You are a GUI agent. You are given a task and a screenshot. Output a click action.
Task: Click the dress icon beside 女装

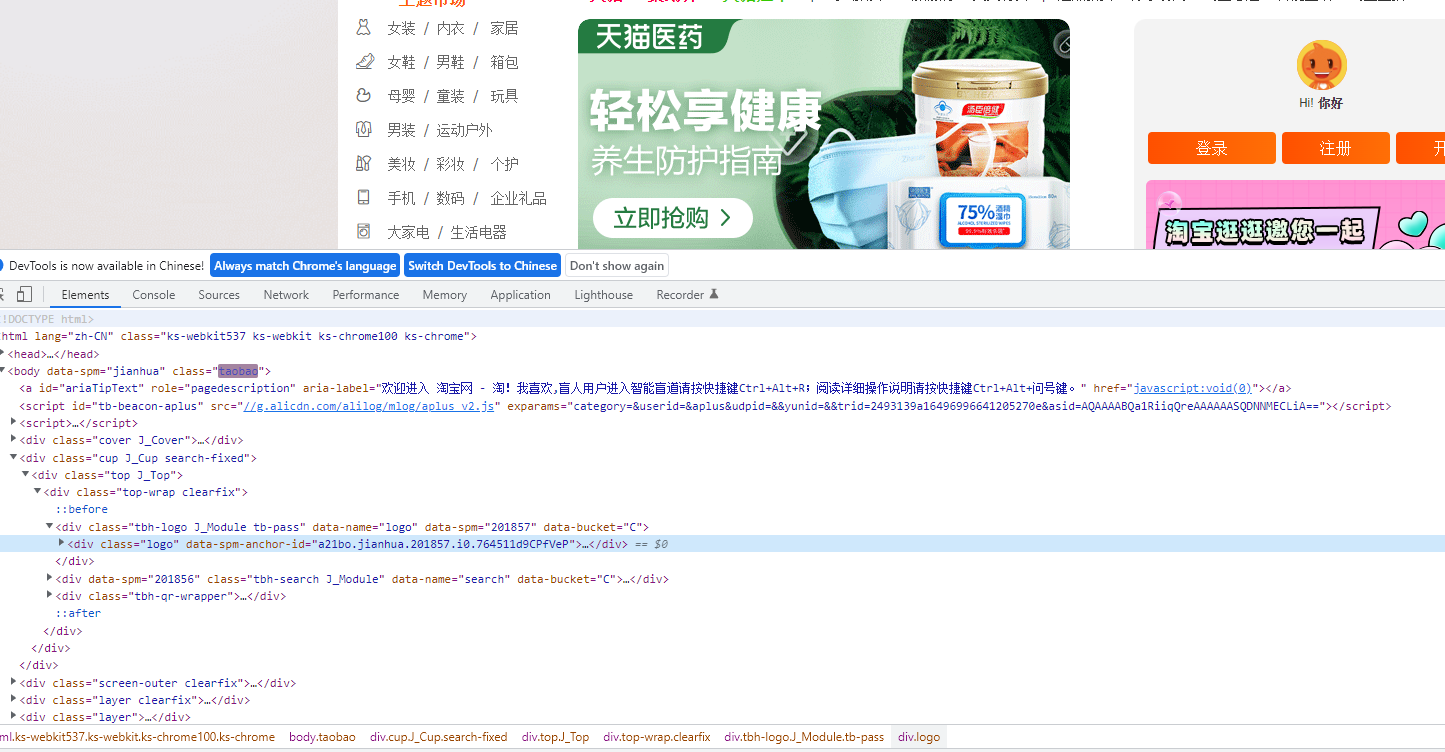(x=364, y=28)
